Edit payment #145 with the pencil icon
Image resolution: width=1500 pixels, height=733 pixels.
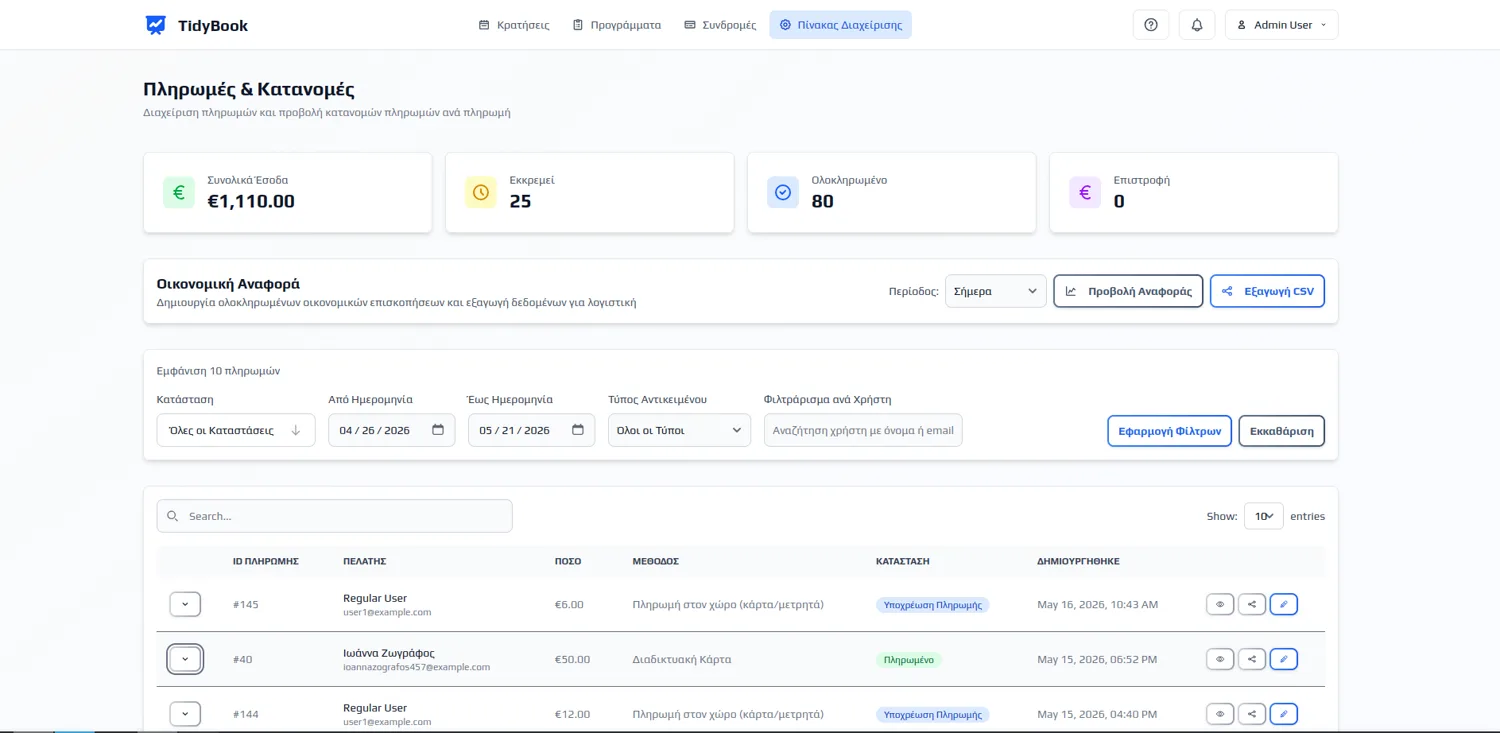(x=1284, y=604)
